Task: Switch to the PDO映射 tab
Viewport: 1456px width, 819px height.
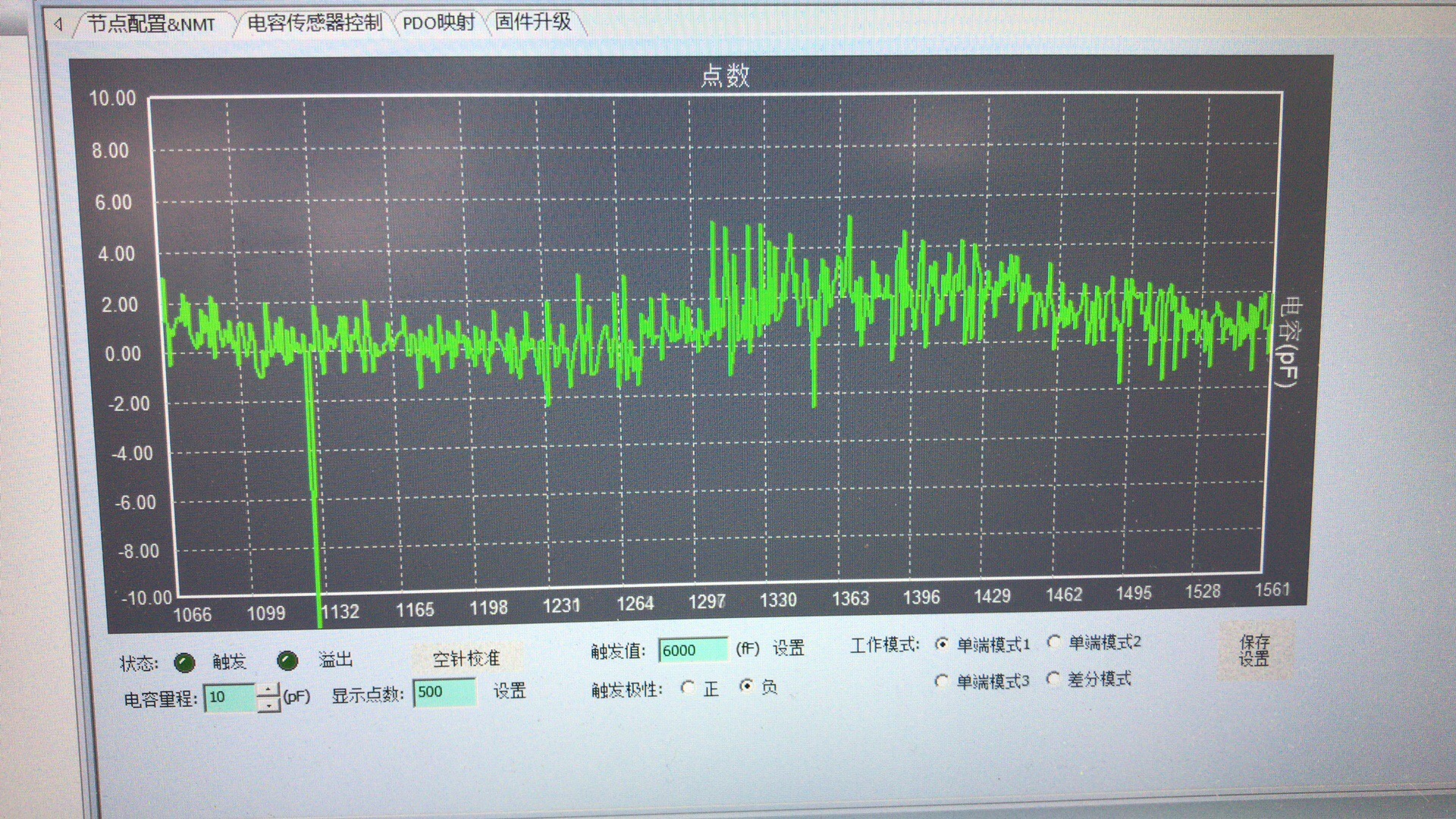Action: click(x=438, y=23)
